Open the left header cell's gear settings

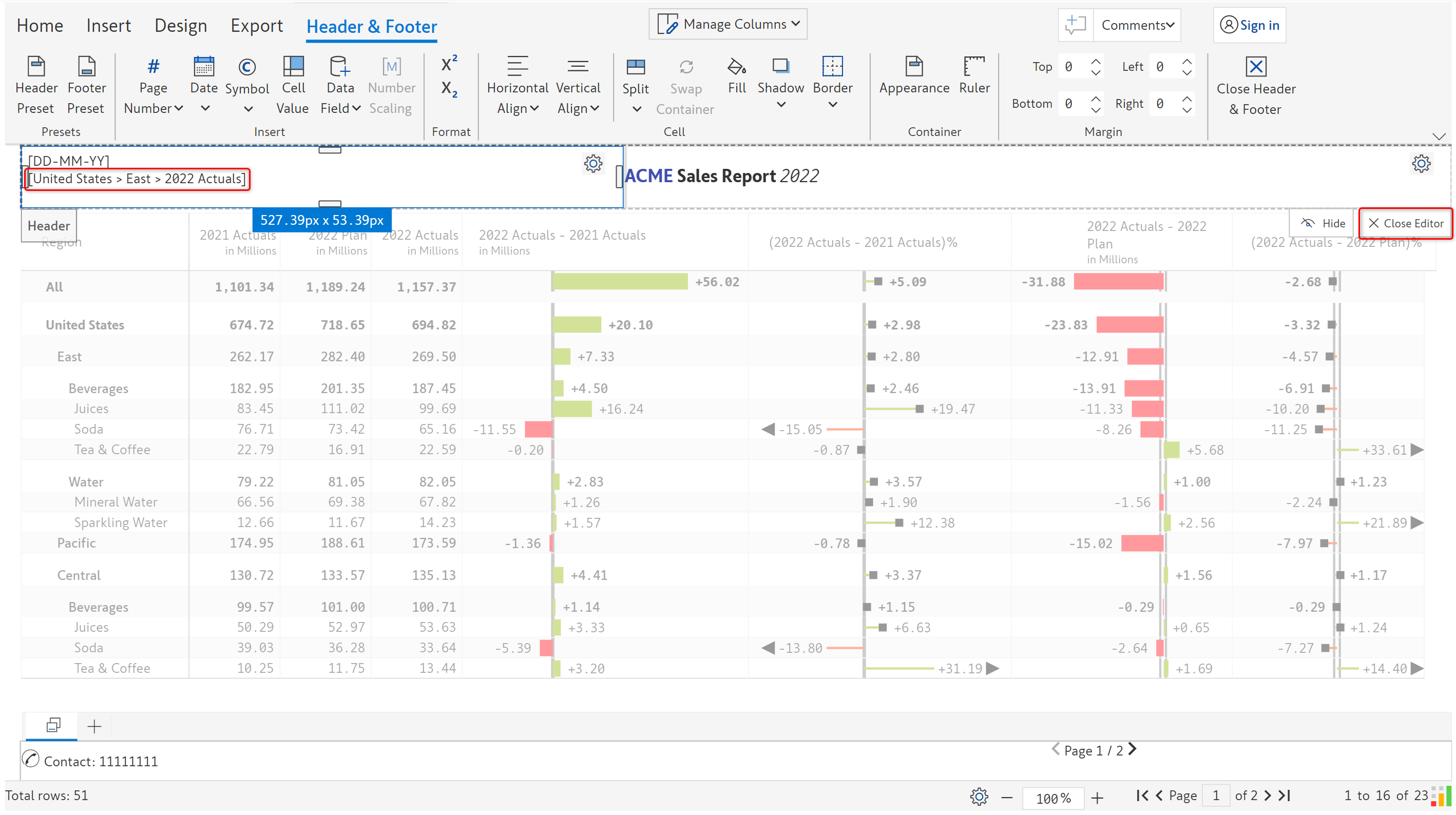[593, 164]
